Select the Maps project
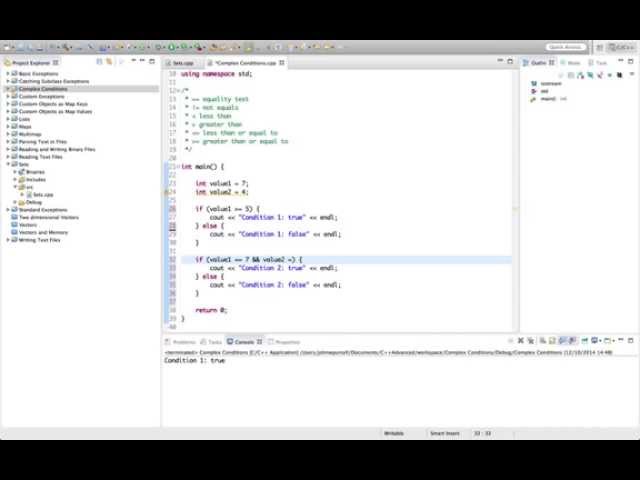This screenshot has height=480, width=640. coord(24,127)
